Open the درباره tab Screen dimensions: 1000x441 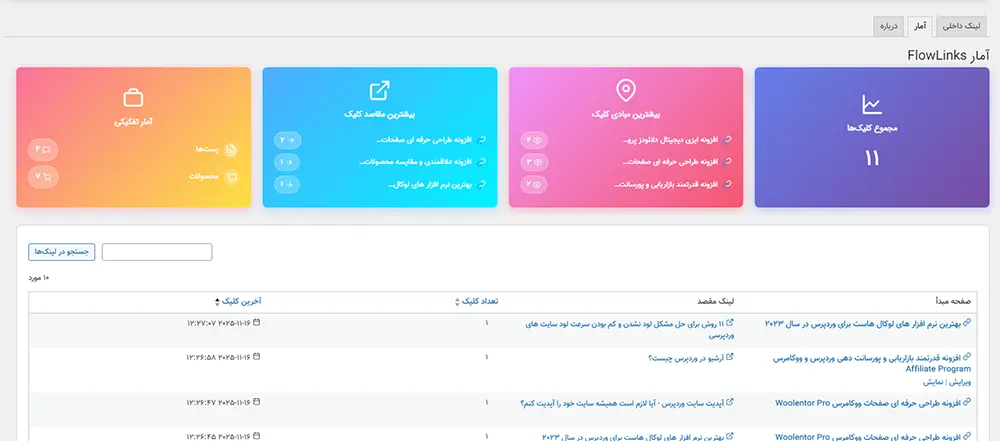[x=889, y=26]
